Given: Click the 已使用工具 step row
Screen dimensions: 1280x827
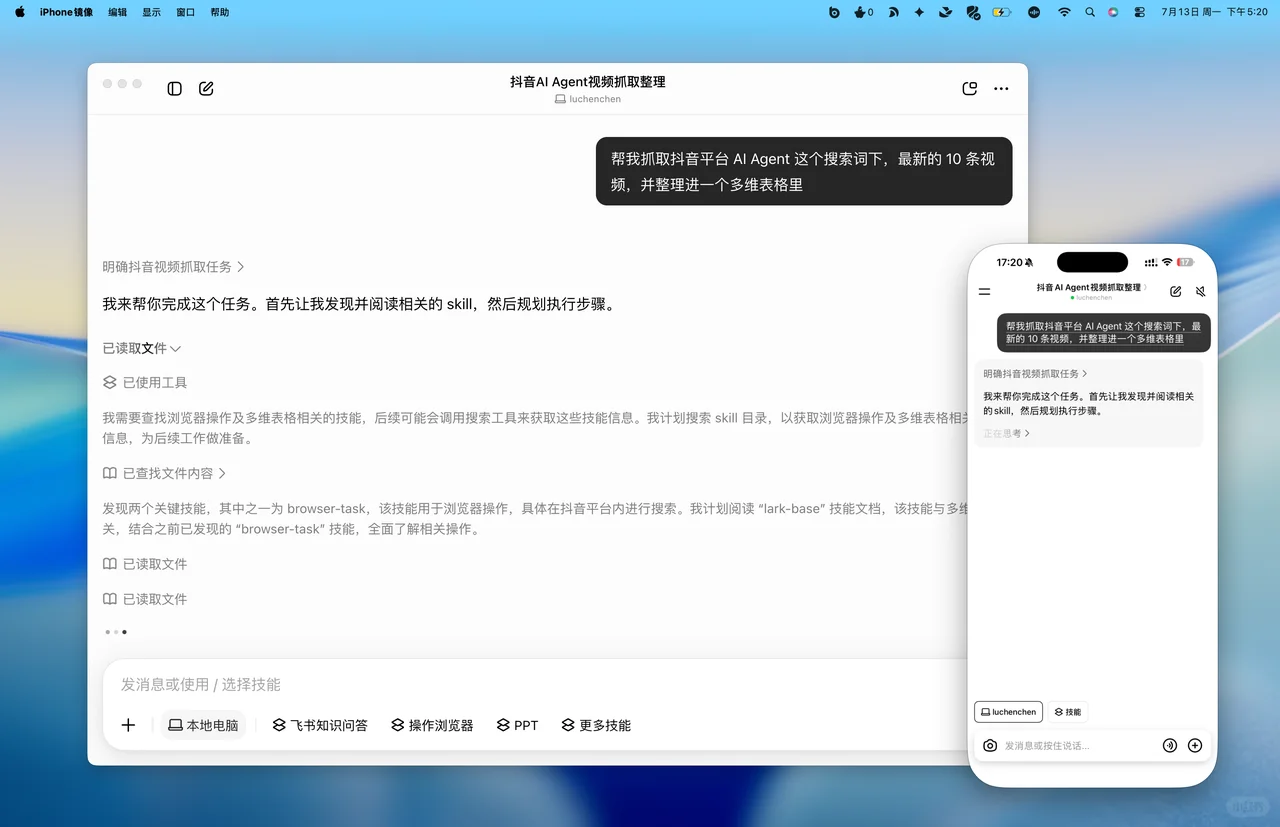Looking at the screenshot, I should pyautogui.click(x=145, y=382).
